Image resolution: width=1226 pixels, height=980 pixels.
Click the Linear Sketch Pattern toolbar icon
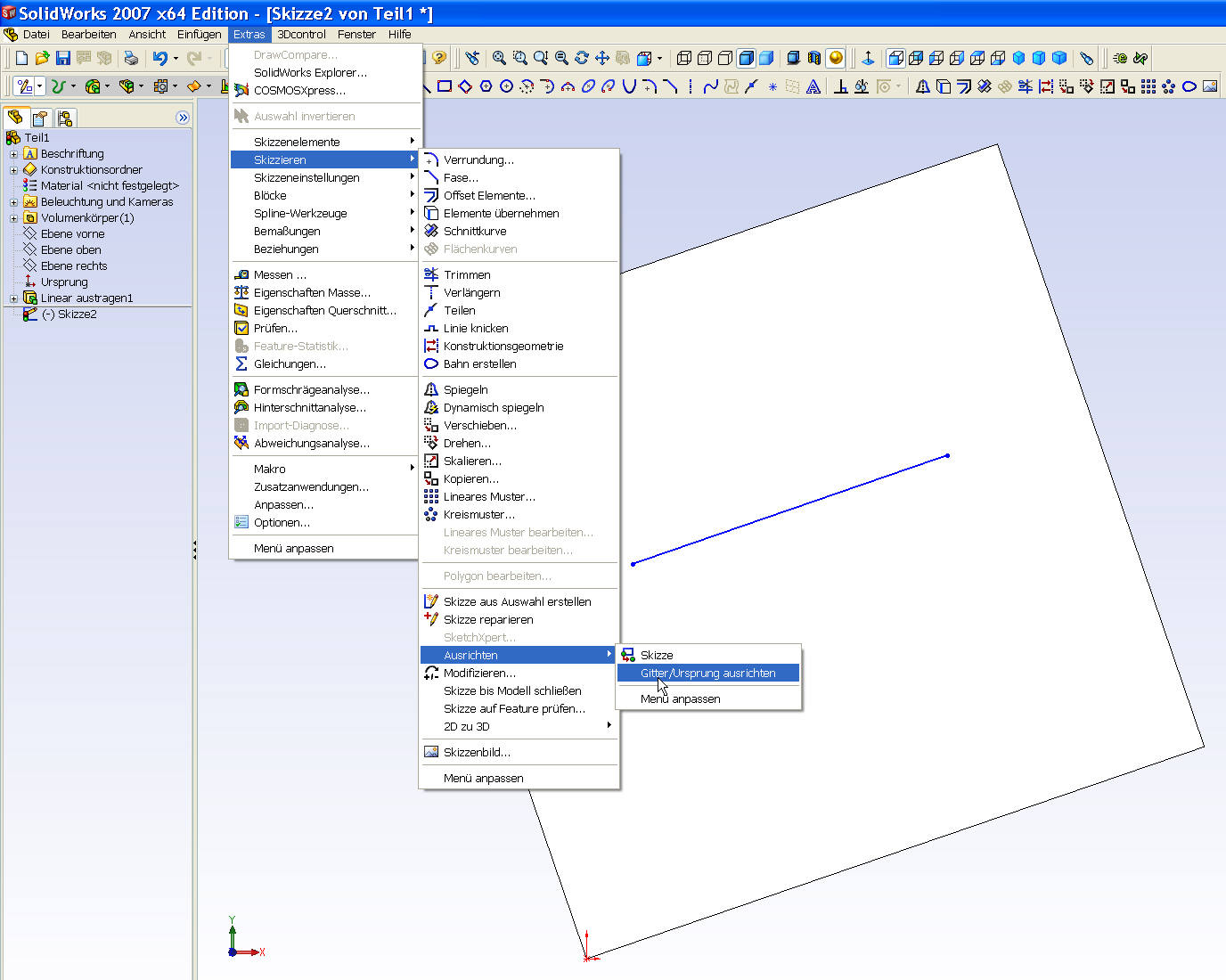[1148, 86]
